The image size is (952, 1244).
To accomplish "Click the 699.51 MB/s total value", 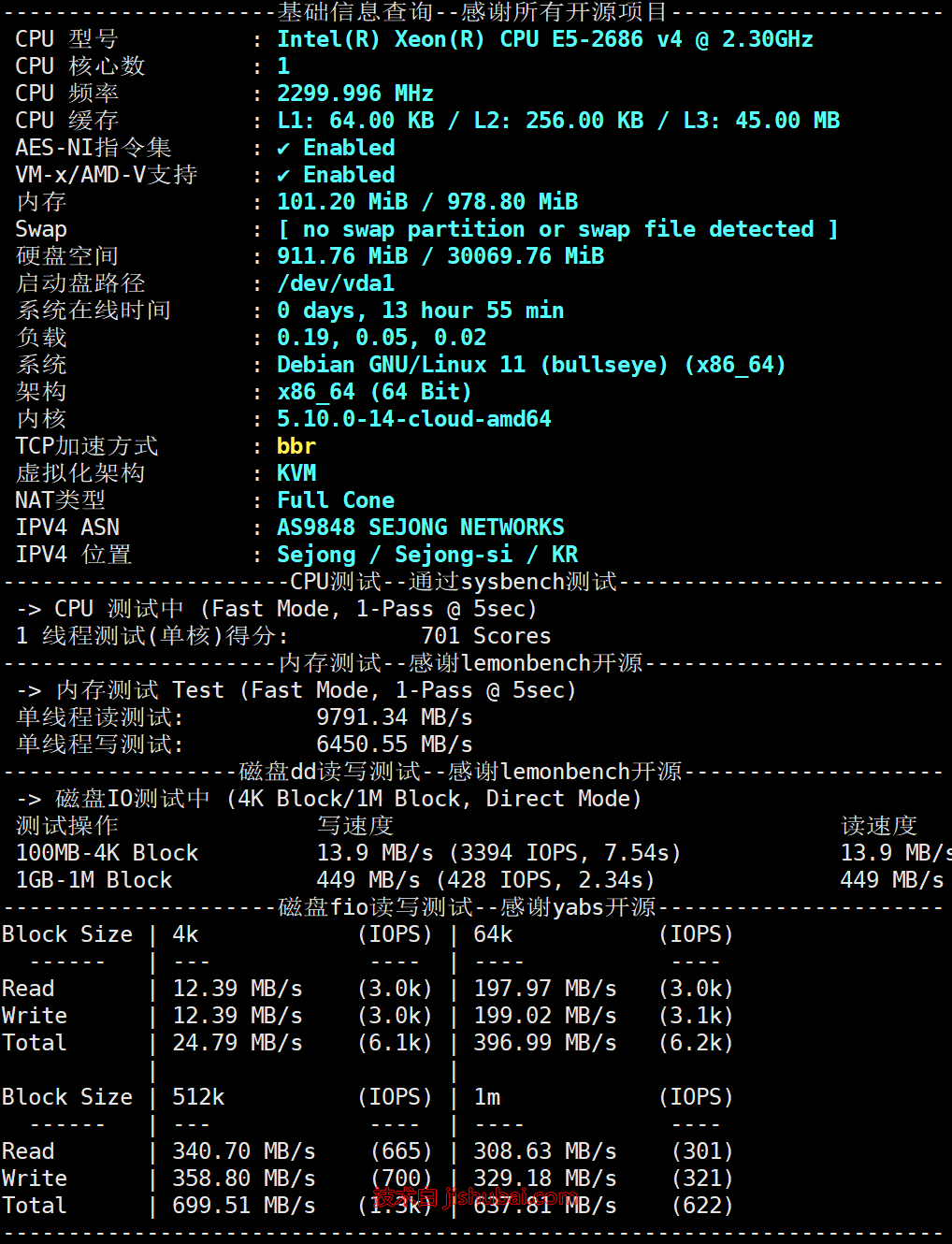I will 244,1206.
